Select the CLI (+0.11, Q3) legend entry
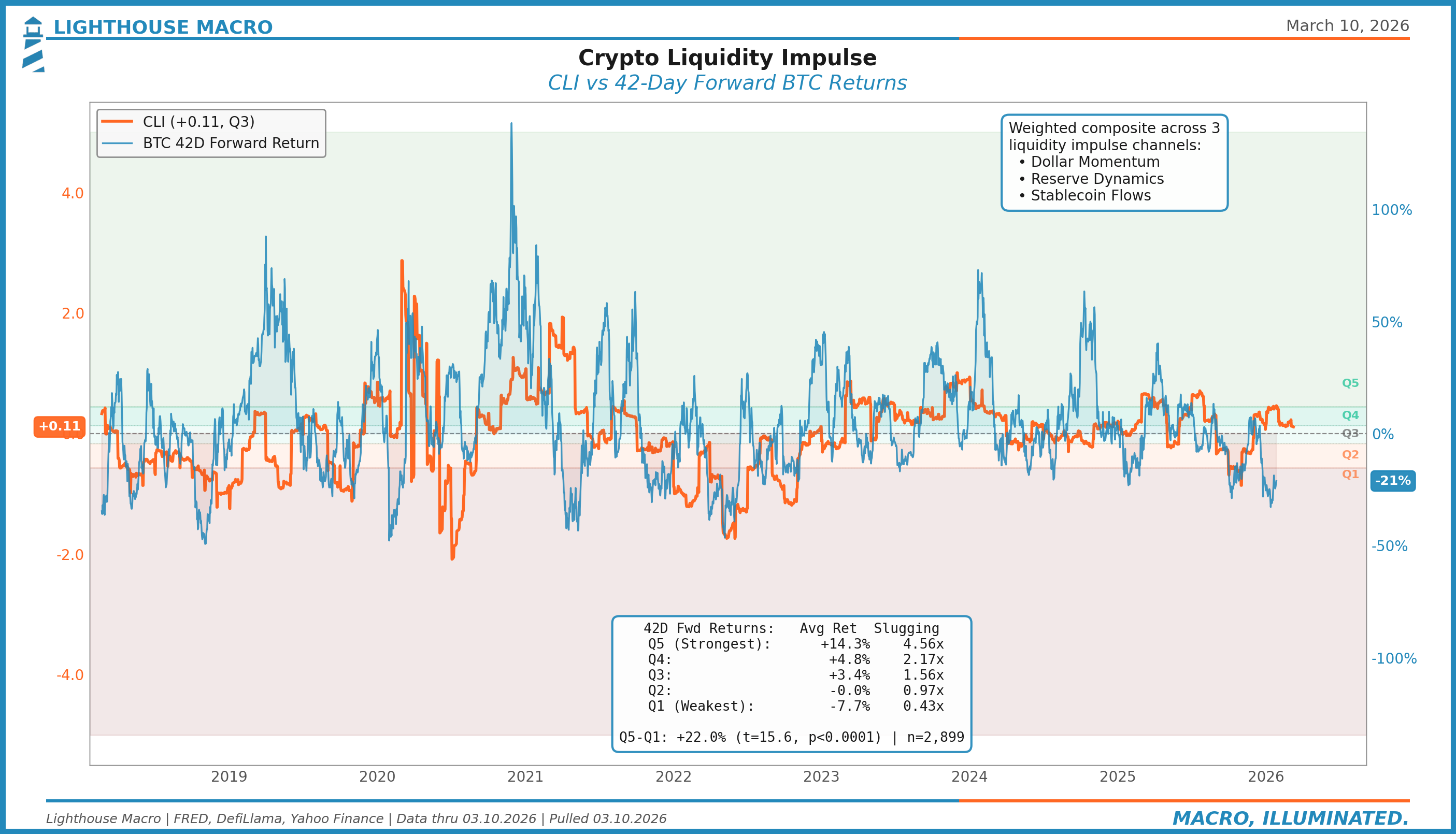 [198, 122]
